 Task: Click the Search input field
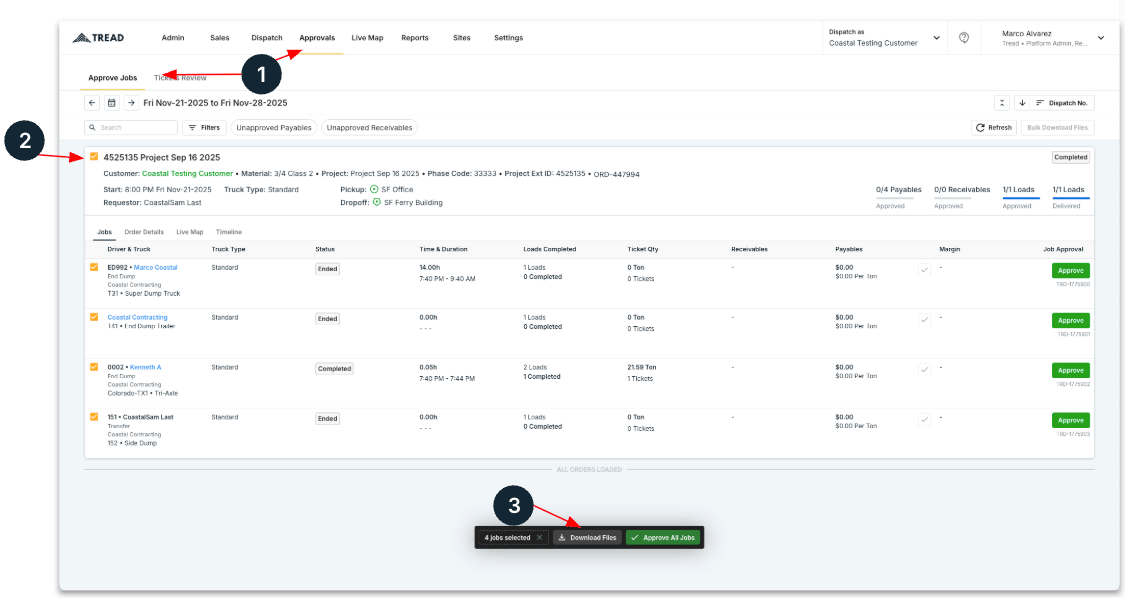click(131, 128)
